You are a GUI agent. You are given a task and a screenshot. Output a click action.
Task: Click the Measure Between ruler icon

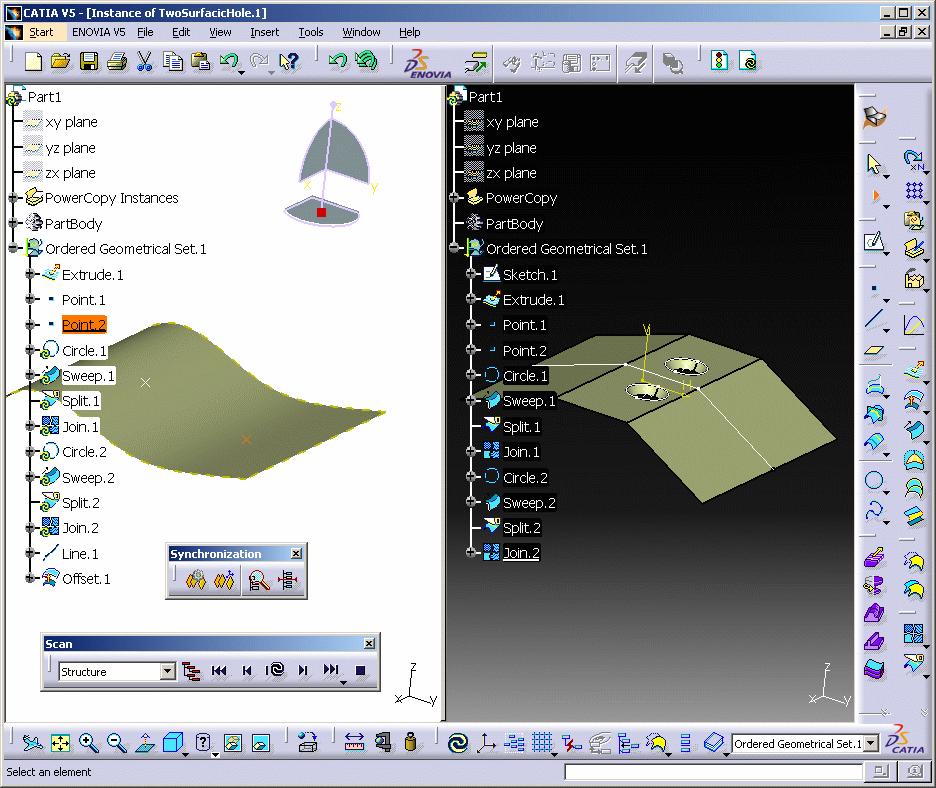coord(355,743)
